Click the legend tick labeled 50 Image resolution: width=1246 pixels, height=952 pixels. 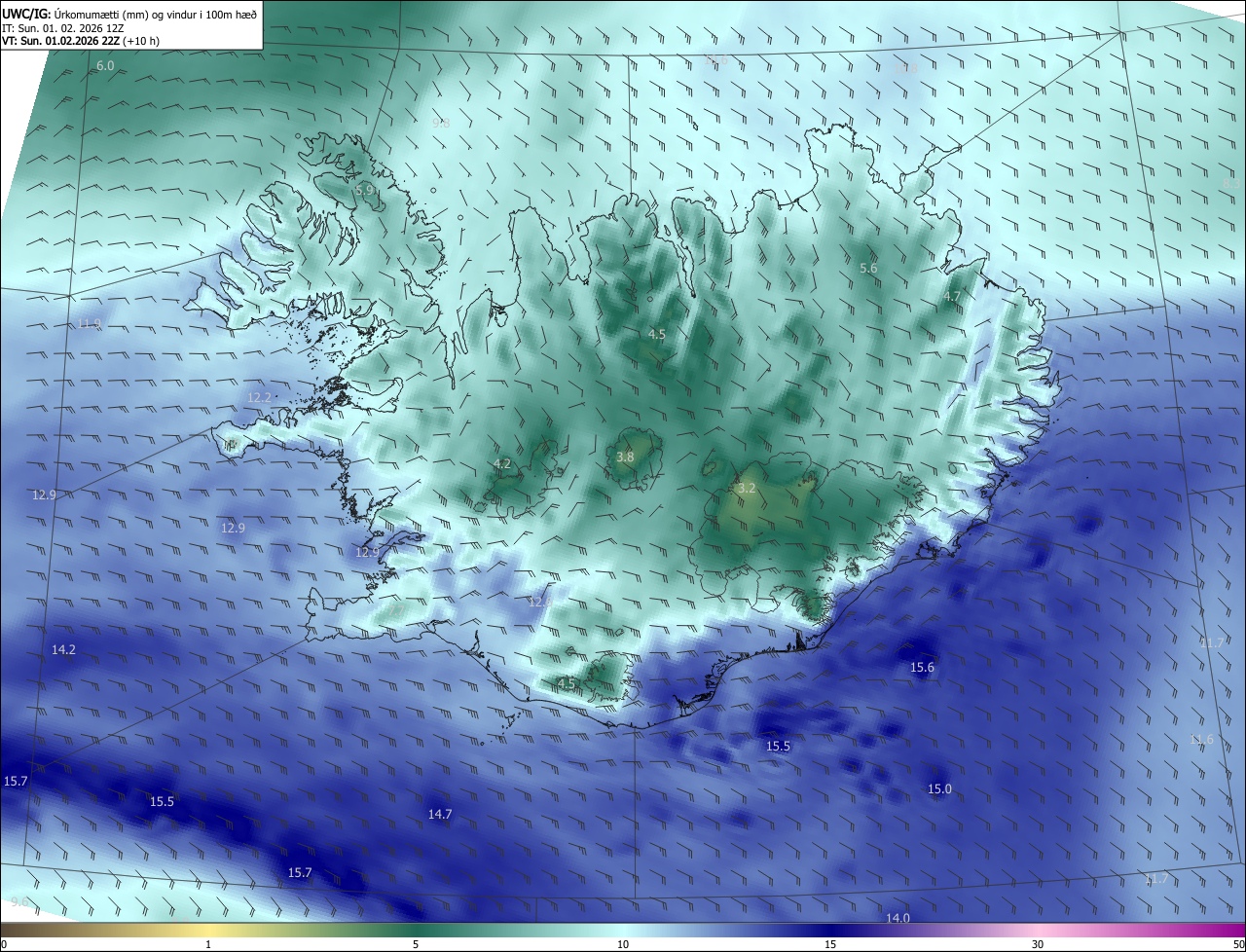point(1239,944)
